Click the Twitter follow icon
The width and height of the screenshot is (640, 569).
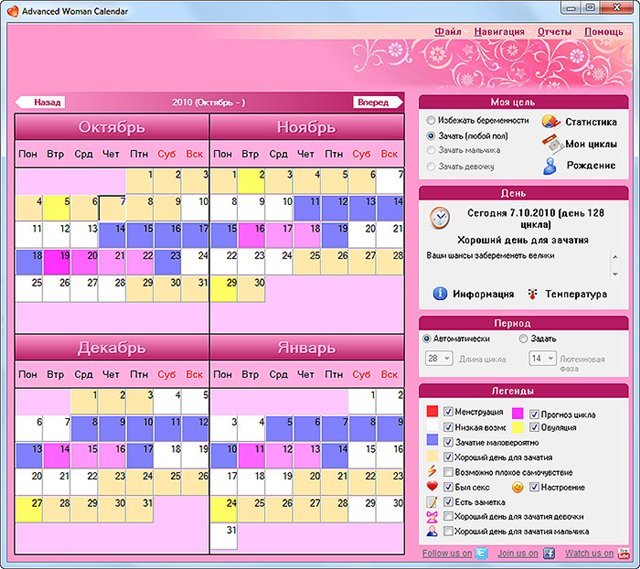(x=480, y=553)
